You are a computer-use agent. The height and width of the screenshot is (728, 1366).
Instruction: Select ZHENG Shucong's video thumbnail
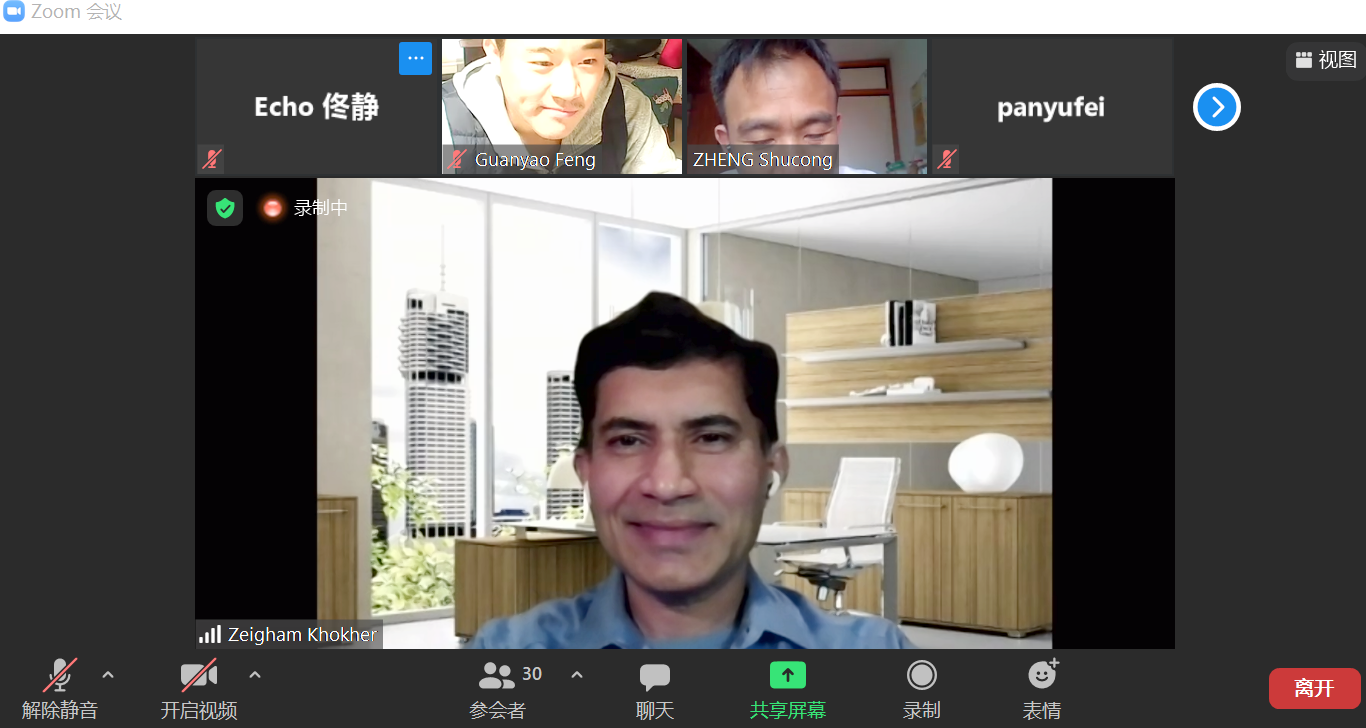tap(806, 100)
